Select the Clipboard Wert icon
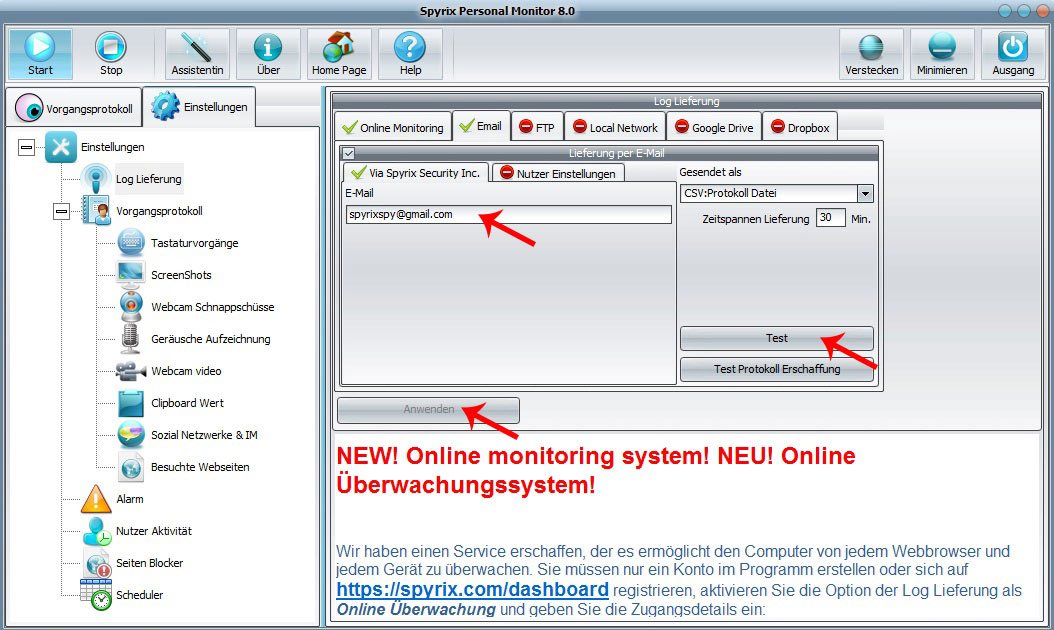The image size is (1054, 630). 131,403
